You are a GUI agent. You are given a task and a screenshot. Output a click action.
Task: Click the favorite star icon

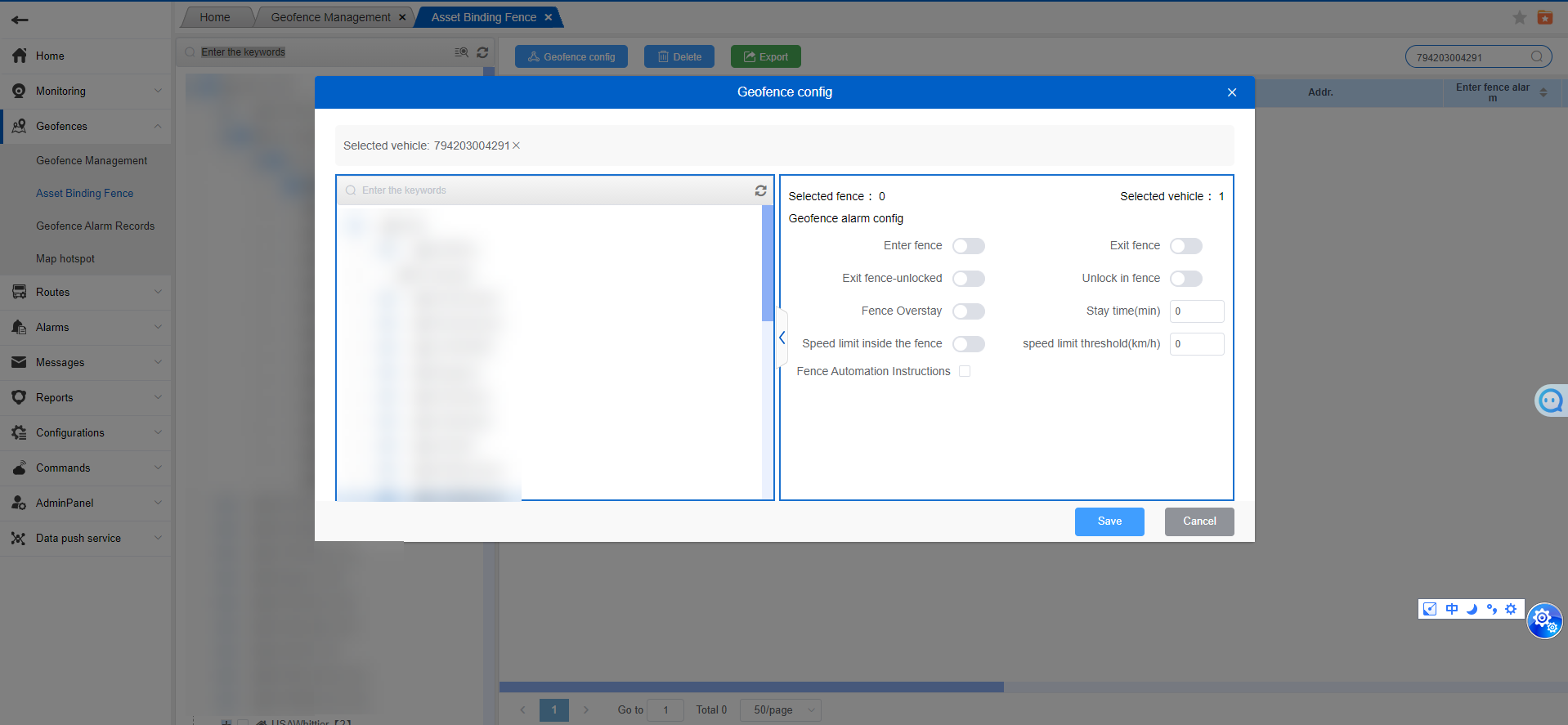coord(1519,17)
